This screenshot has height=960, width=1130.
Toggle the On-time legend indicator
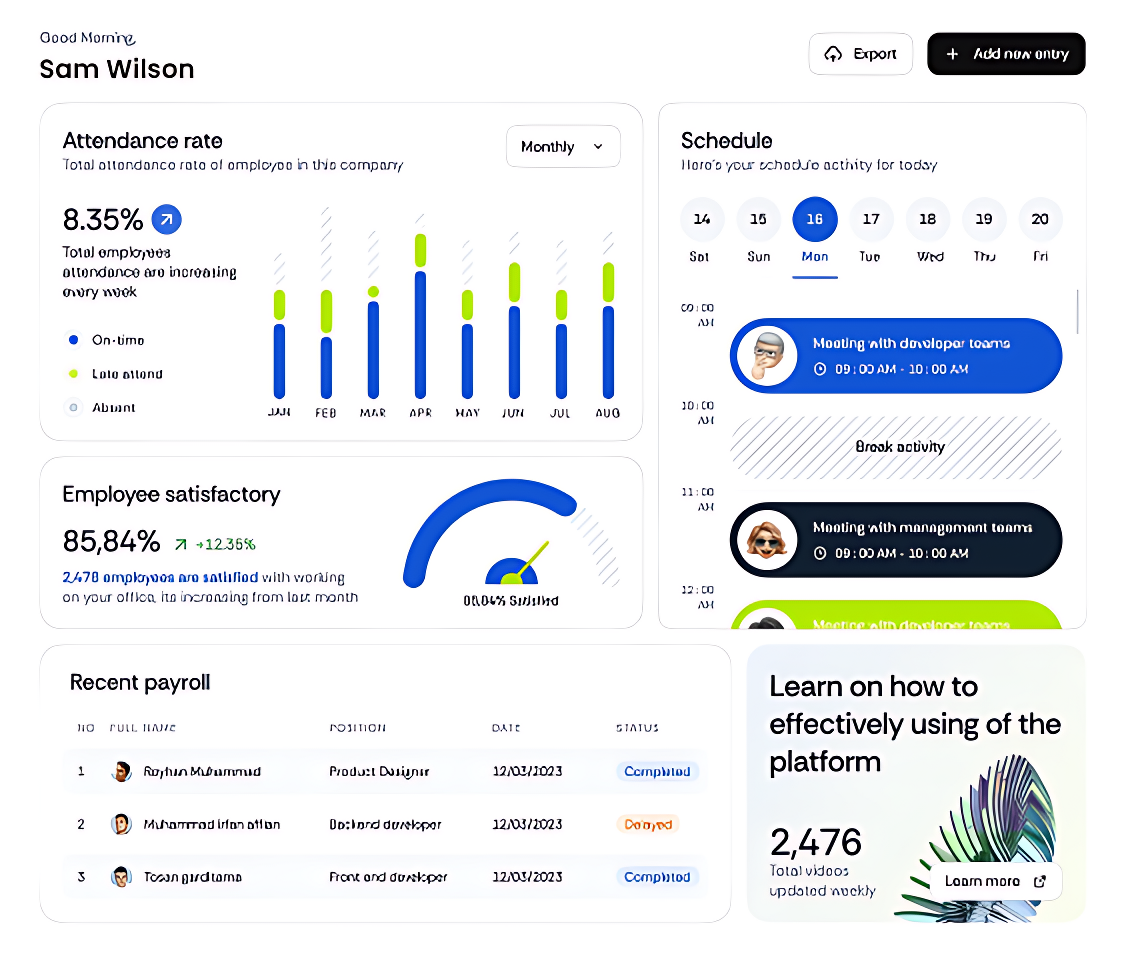(x=72, y=340)
